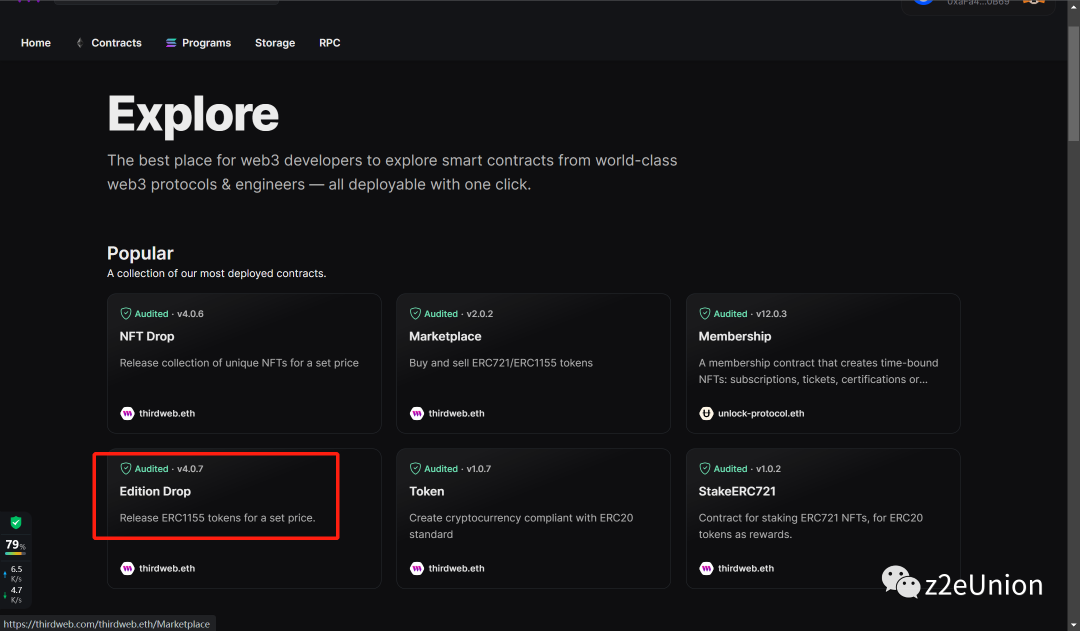The height and width of the screenshot is (631, 1080).
Task: Switch to the Home tab
Action: [x=35, y=42]
